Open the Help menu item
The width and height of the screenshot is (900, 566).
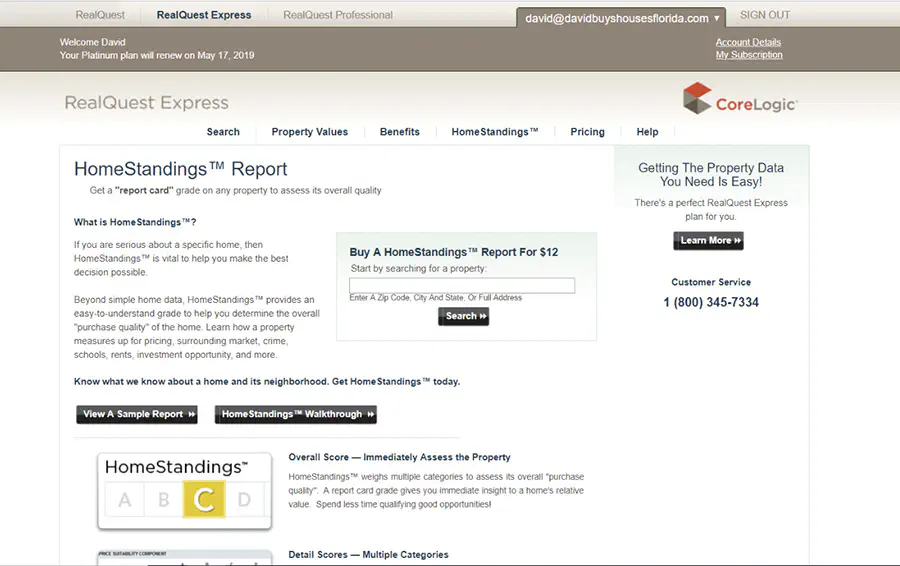pos(647,132)
